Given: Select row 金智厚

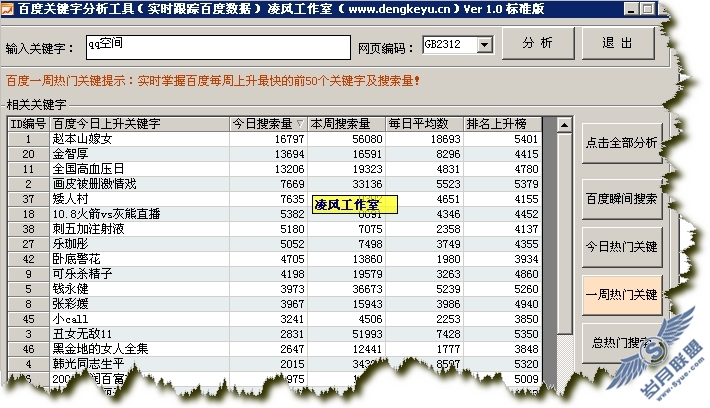Looking at the screenshot, I should tap(275, 154).
